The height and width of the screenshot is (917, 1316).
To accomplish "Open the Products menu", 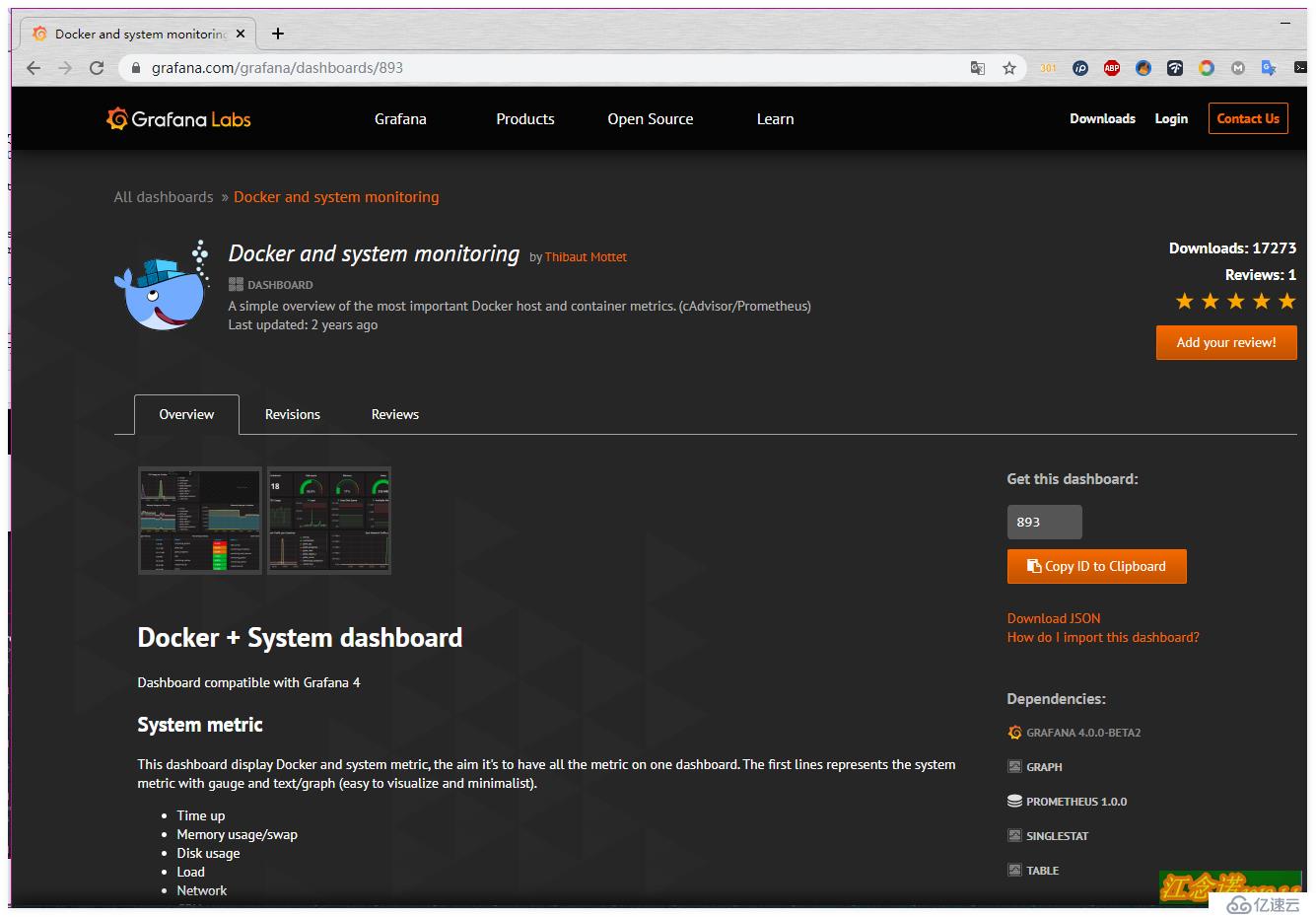I will point(525,119).
